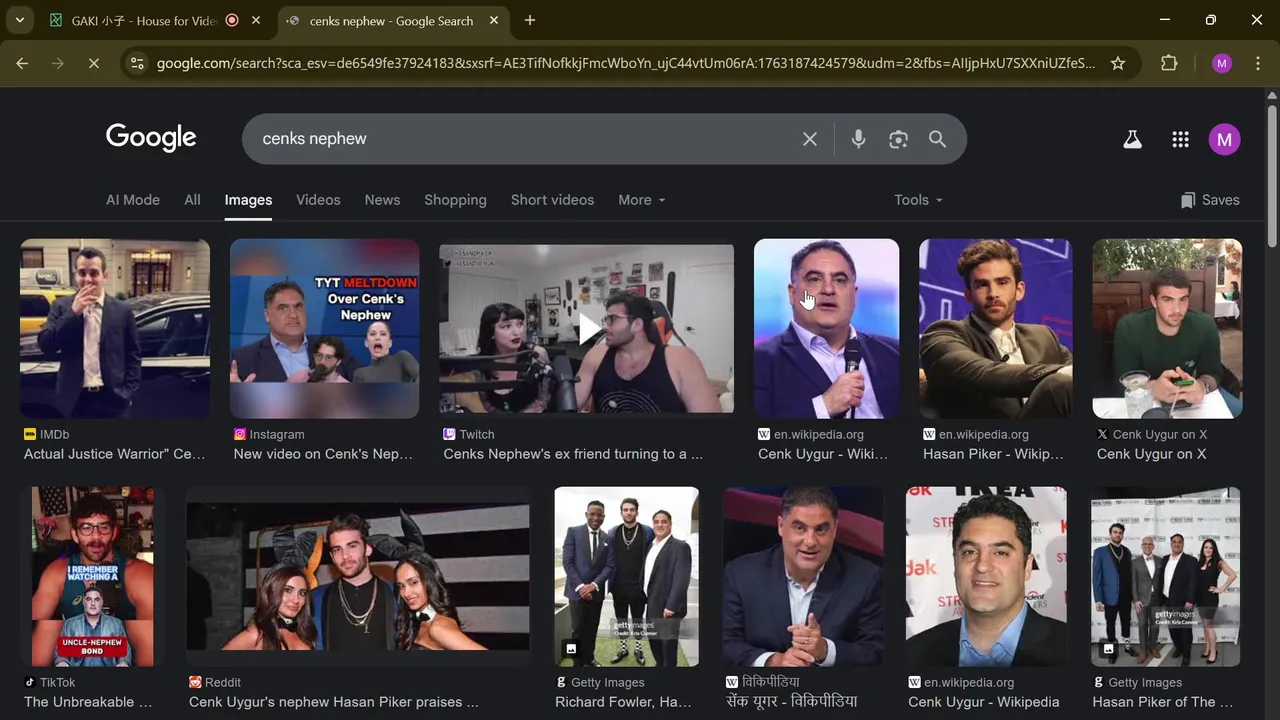Open the Cenk Uygur on X image
This screenshot has height=720, width=1280.
click(x=1167, y=328)
